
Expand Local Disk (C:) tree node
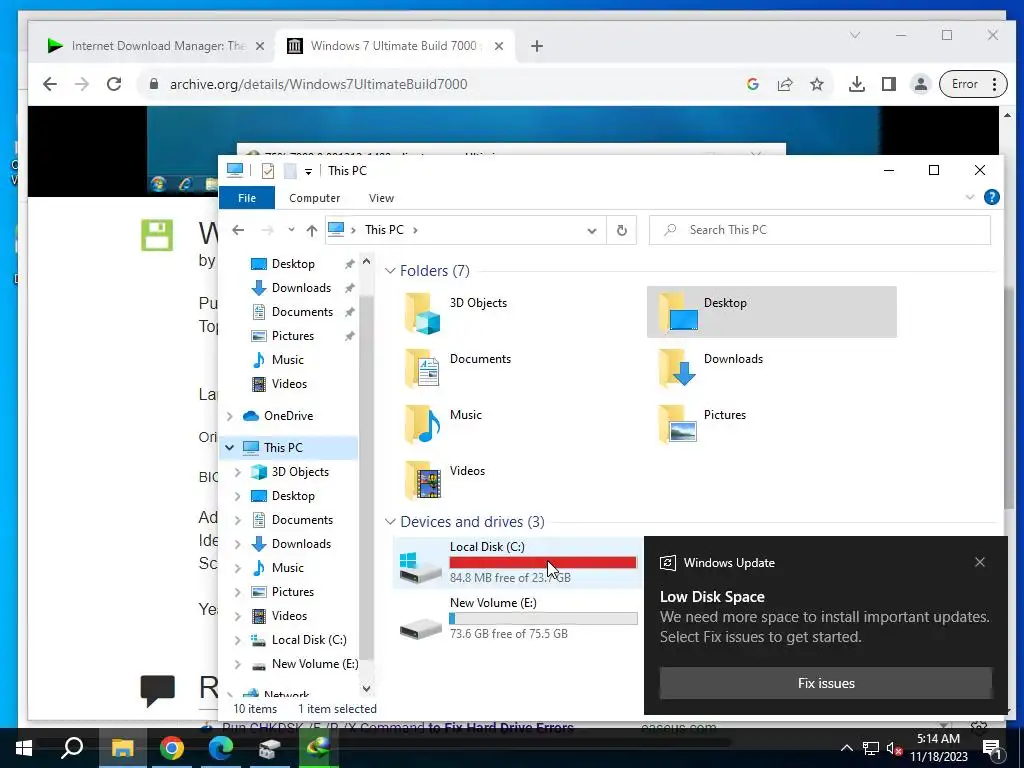238,640
